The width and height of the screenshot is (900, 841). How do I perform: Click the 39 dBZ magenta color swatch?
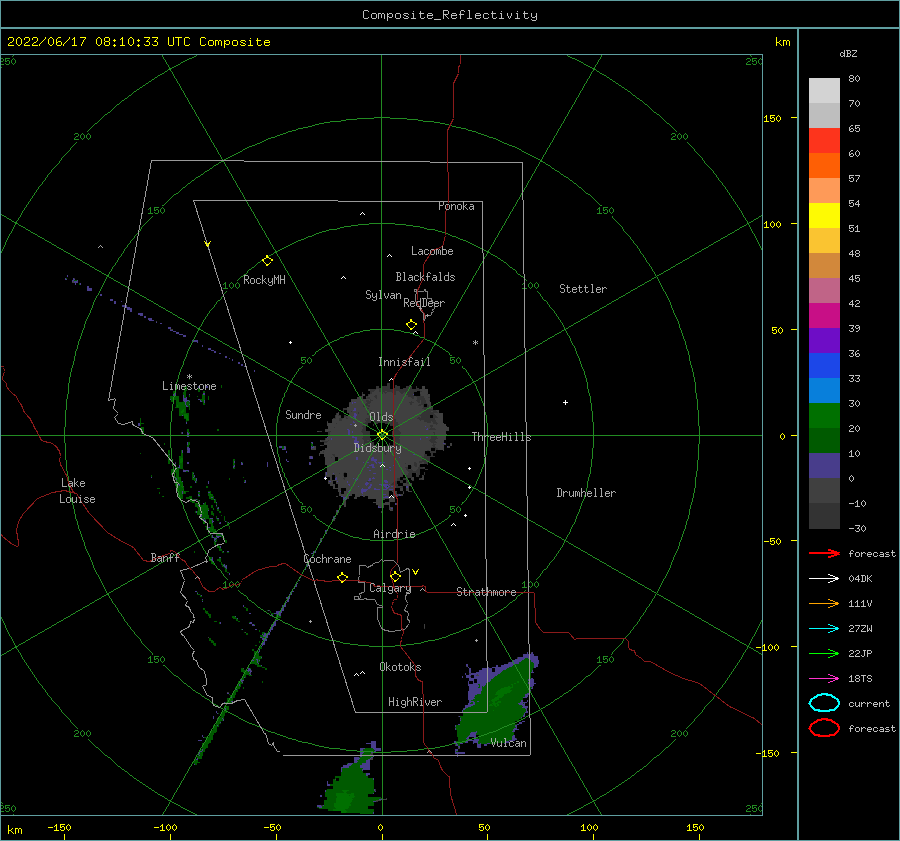coord(824,315)
